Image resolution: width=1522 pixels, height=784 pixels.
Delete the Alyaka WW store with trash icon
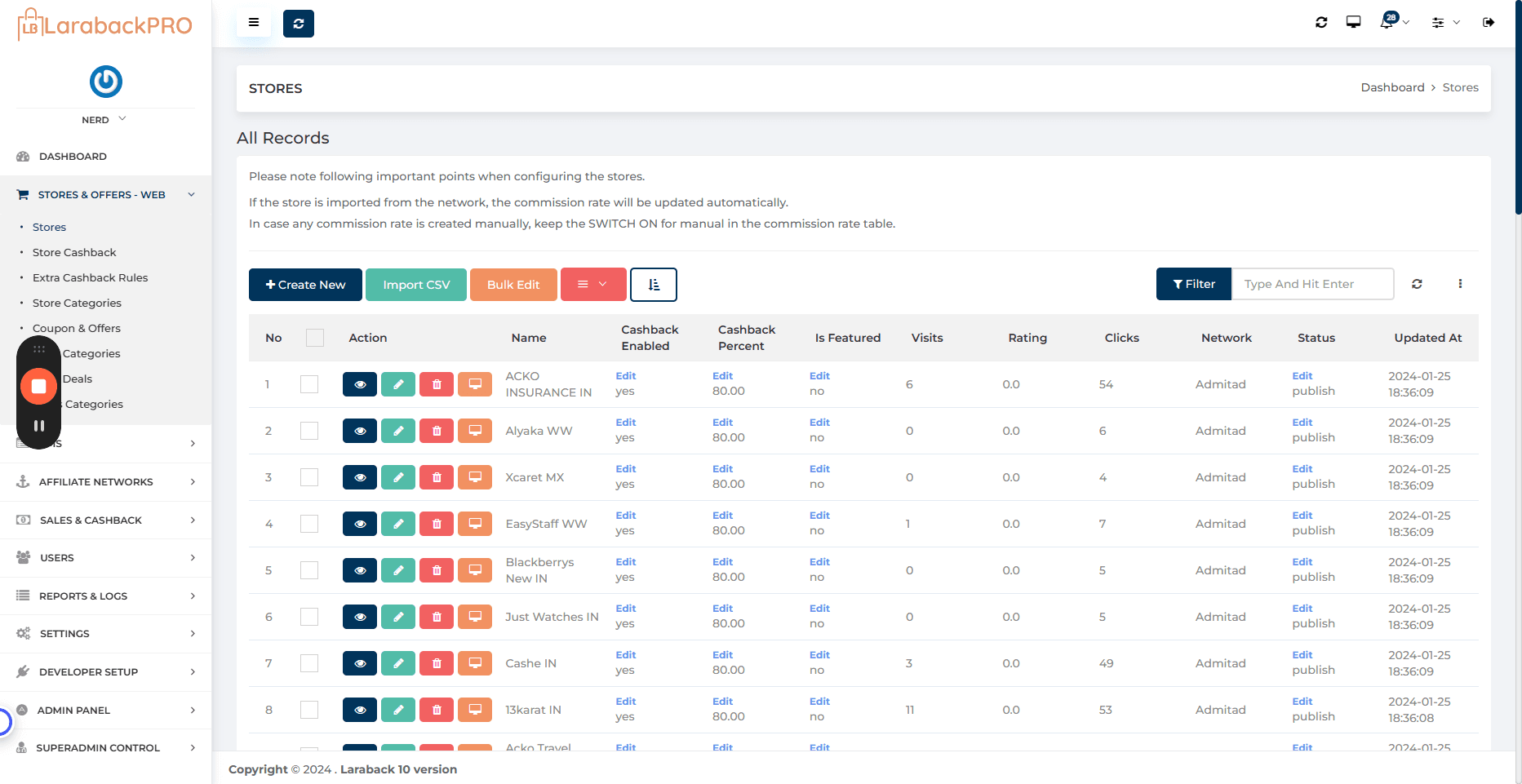click(x=437, y=431)
